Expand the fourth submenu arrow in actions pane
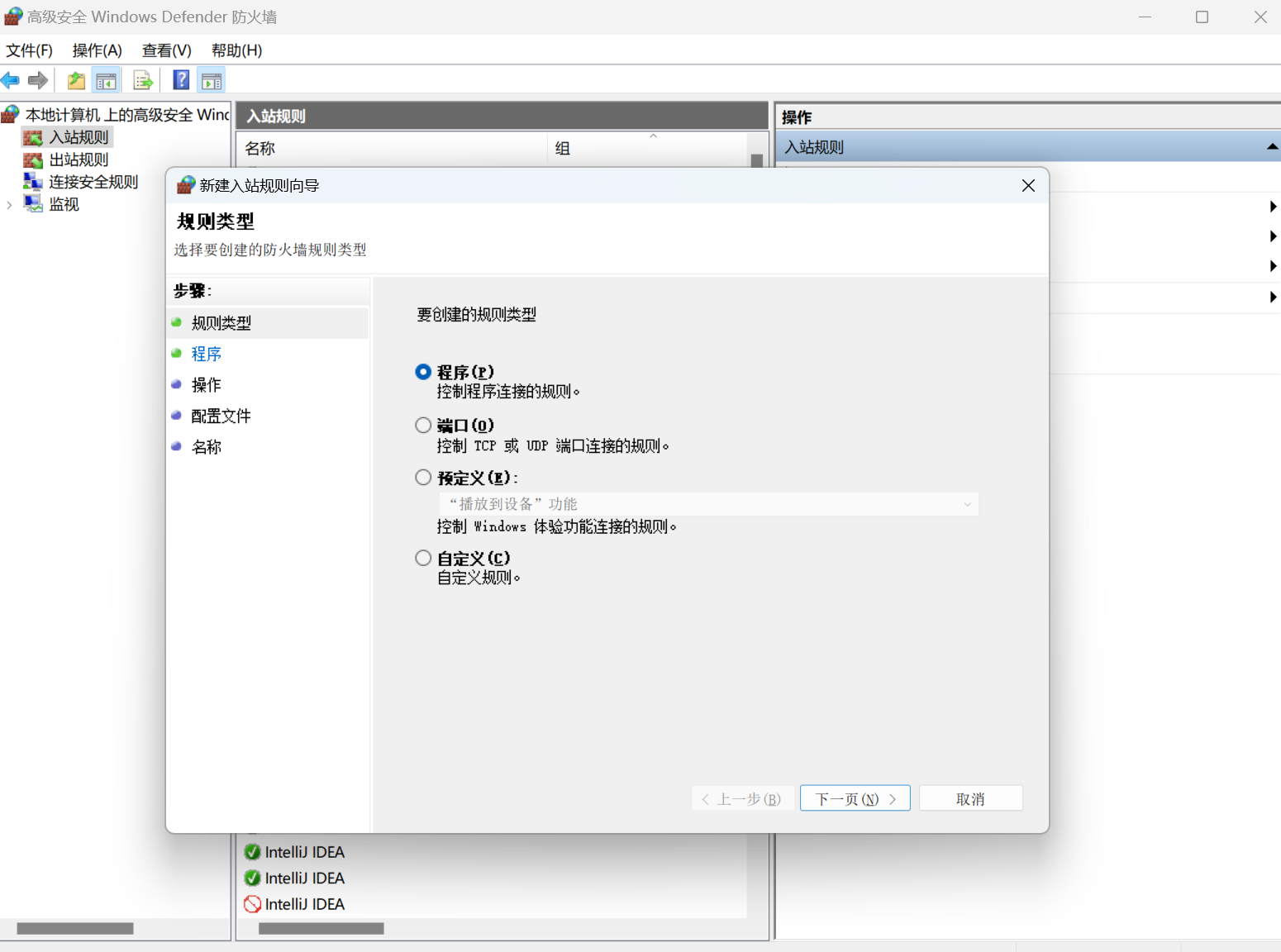 1273,297
